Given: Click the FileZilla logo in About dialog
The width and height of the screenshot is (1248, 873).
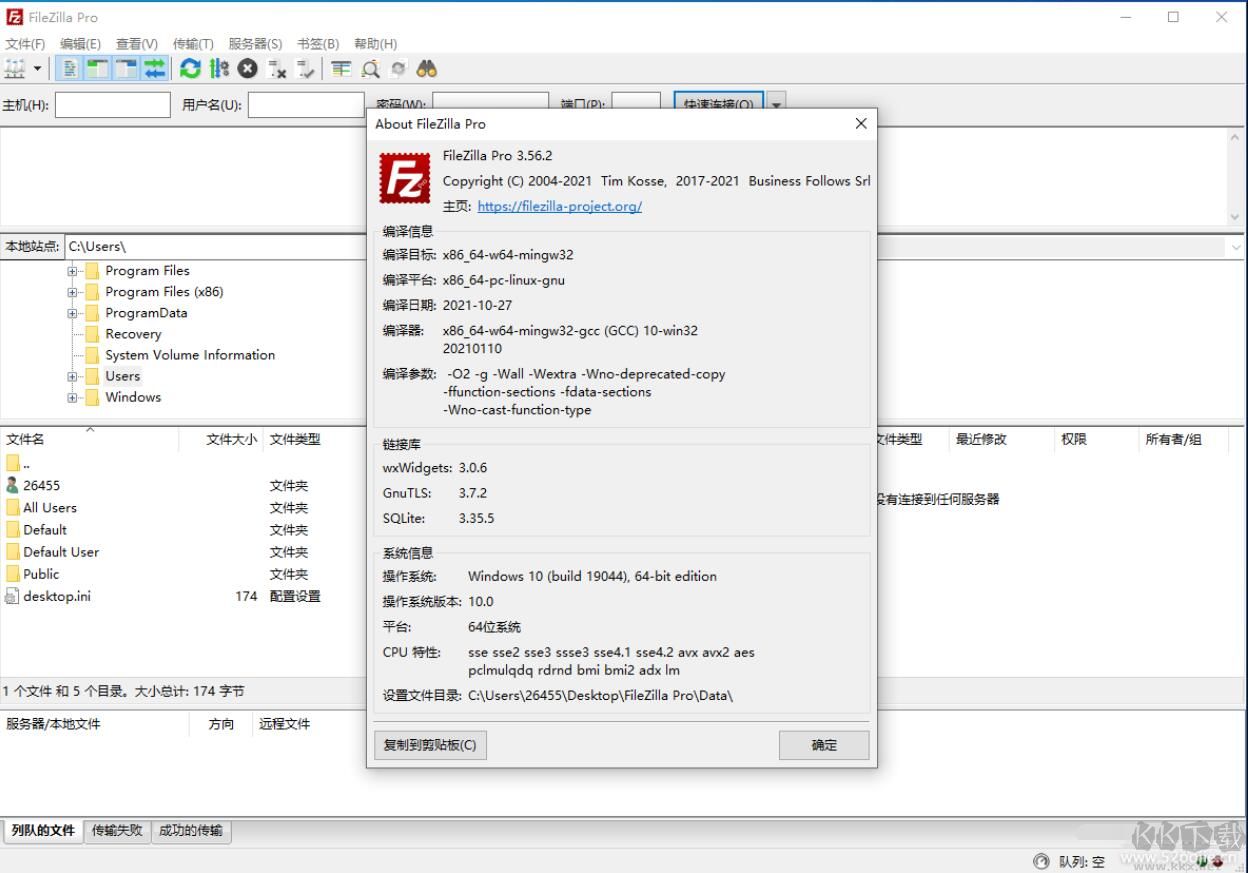Looking at the screenshot, I should coord(405,178).
